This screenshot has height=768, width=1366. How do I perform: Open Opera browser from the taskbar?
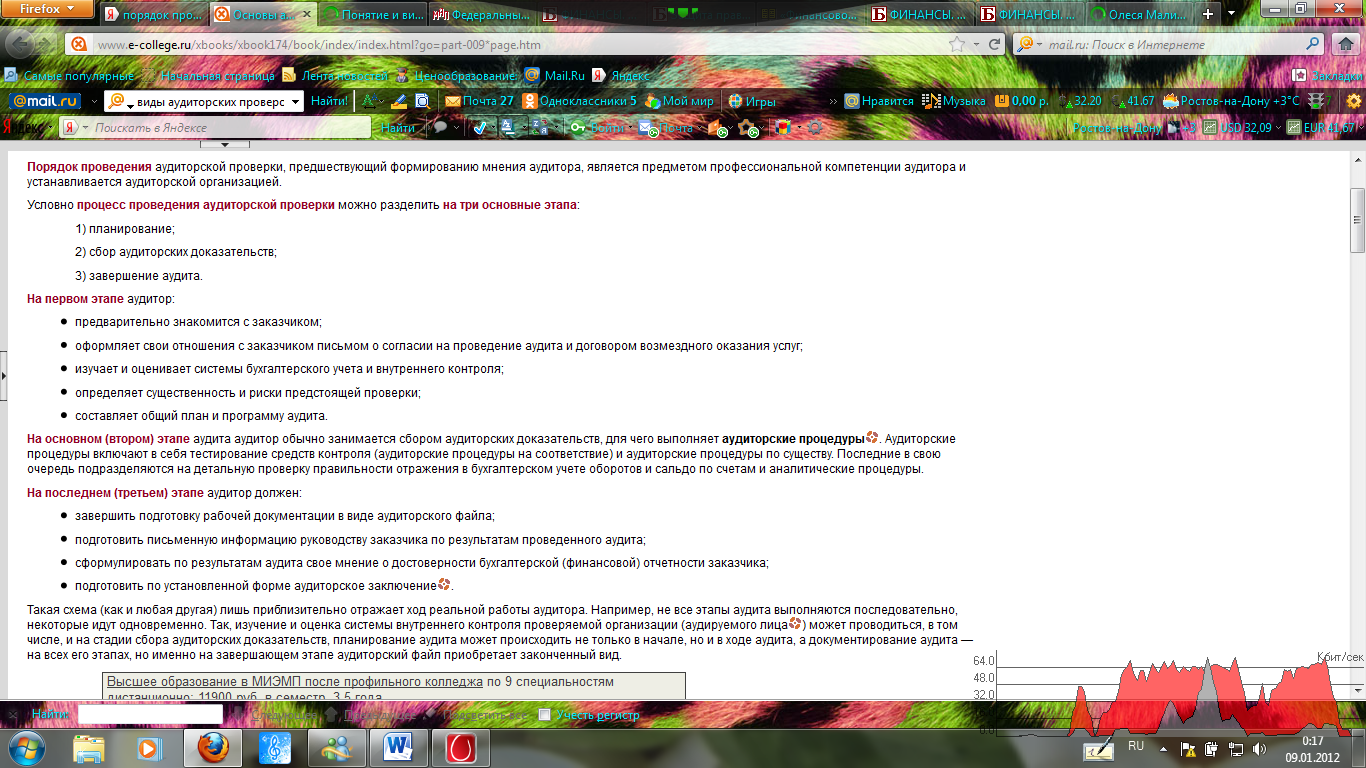click(x=461, y=747)
